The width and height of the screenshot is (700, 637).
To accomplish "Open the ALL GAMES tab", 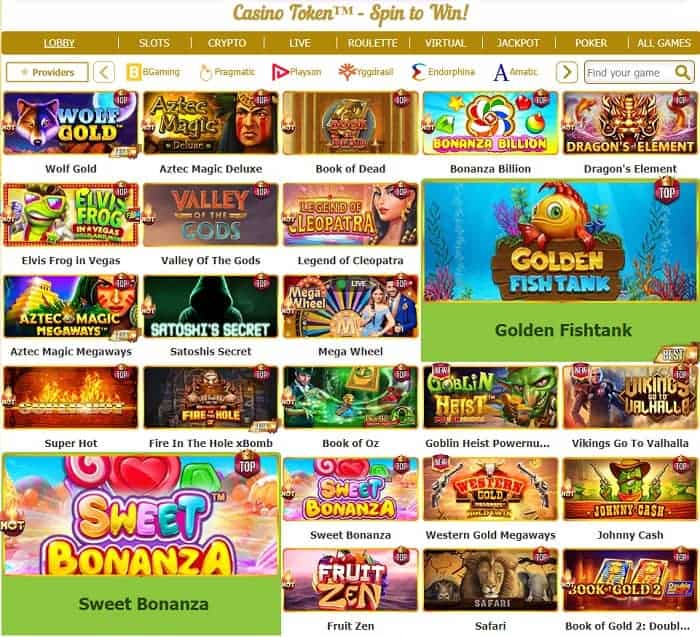I will (x=664, y=43).
